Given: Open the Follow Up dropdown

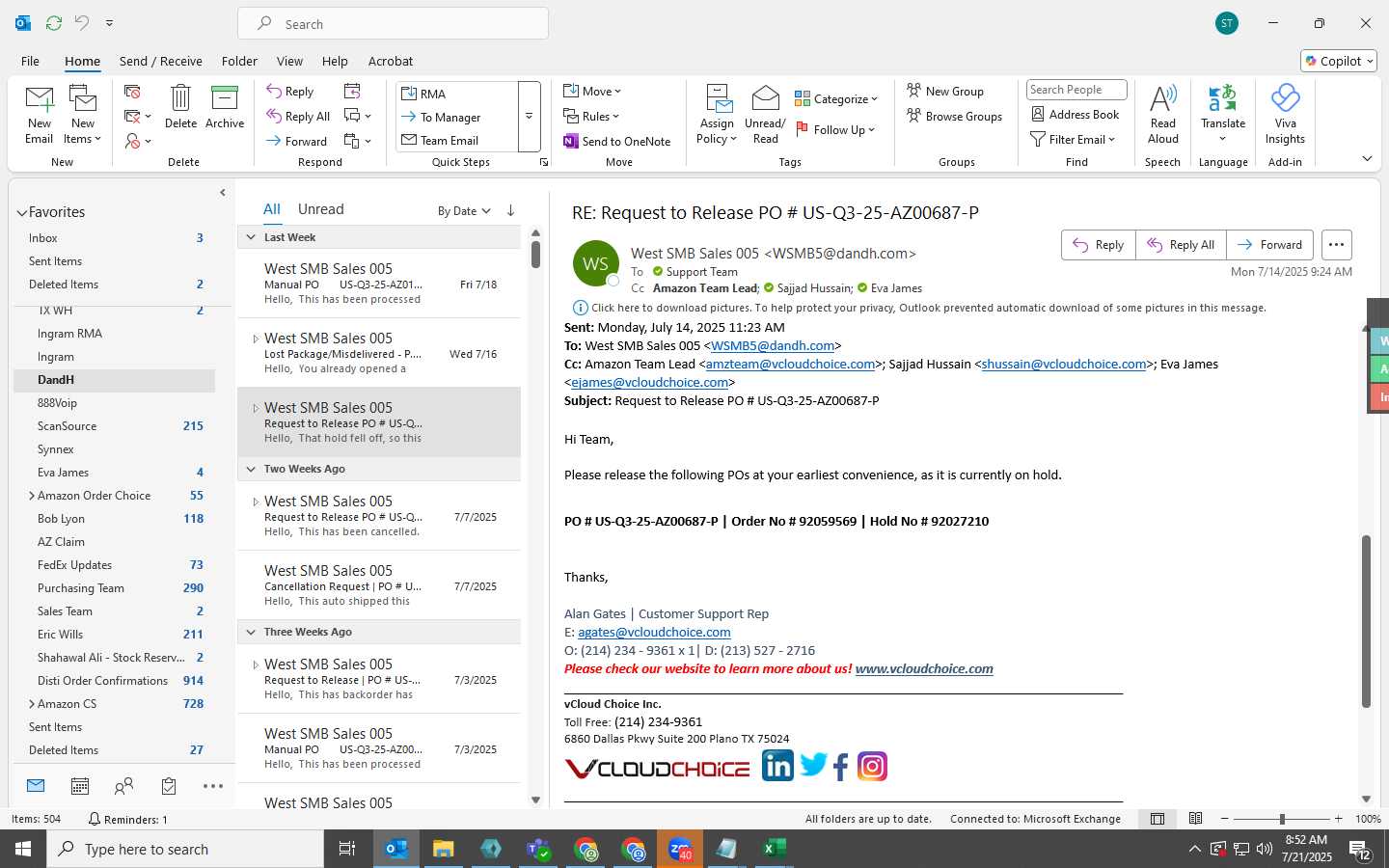Looking at the screenshot, I should tap(835, 129).
